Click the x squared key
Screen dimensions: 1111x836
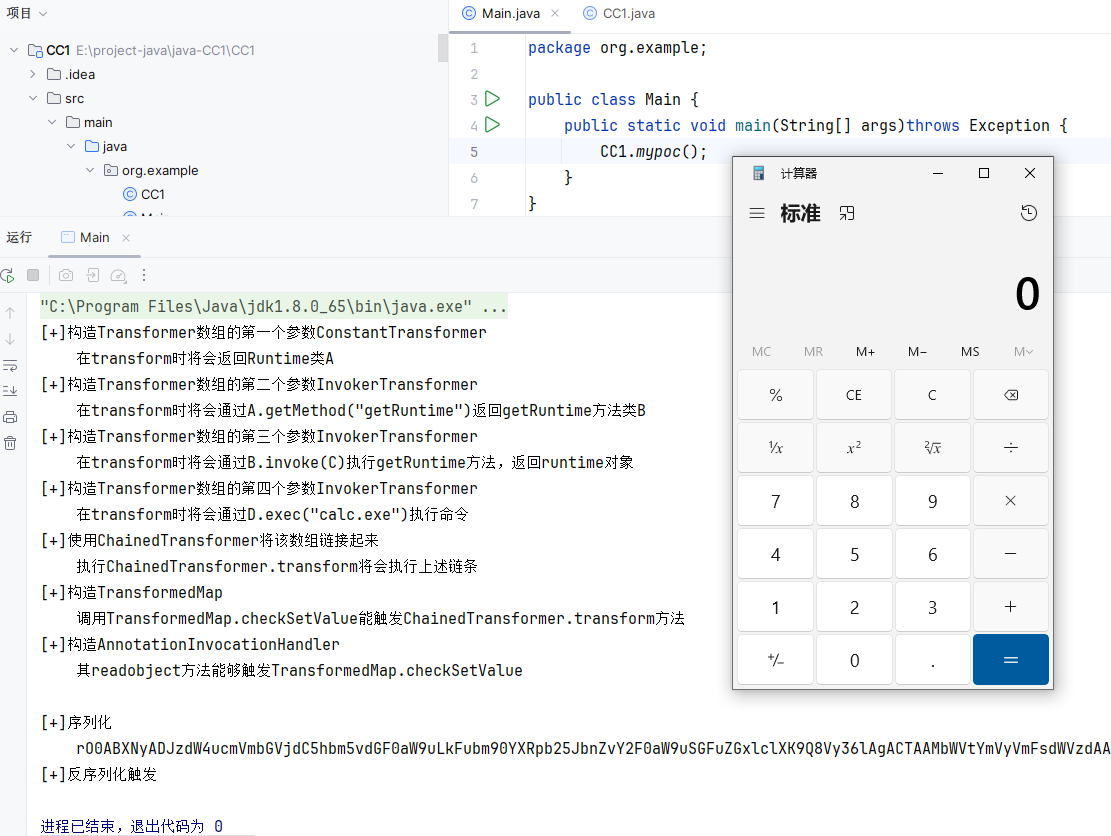(854, 448)
